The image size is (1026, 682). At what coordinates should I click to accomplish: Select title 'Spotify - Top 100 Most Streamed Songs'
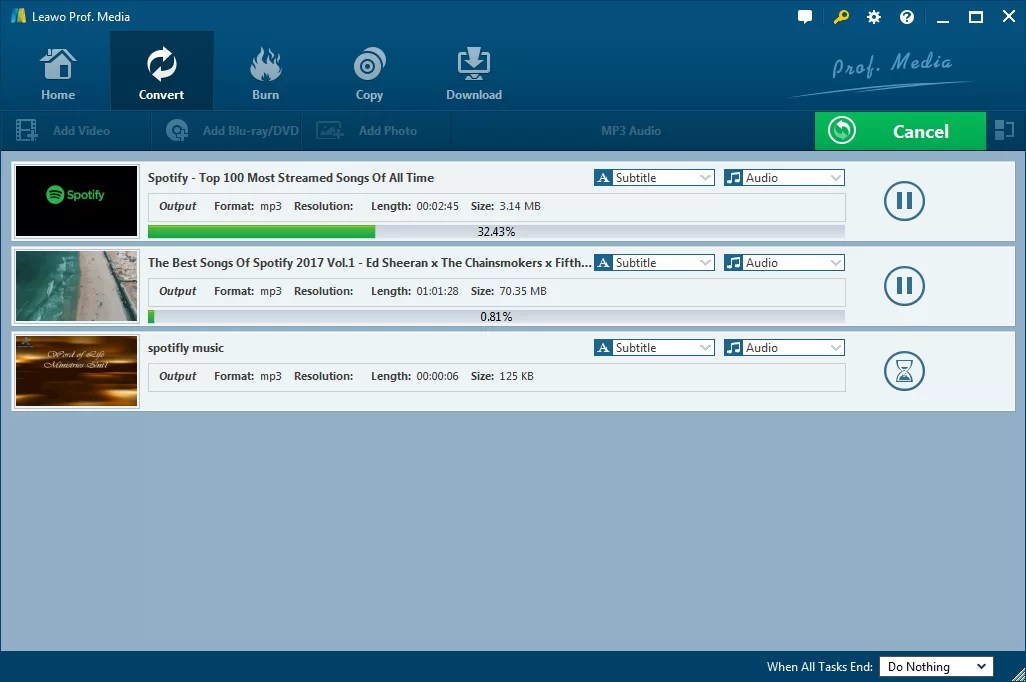[291, 177]
